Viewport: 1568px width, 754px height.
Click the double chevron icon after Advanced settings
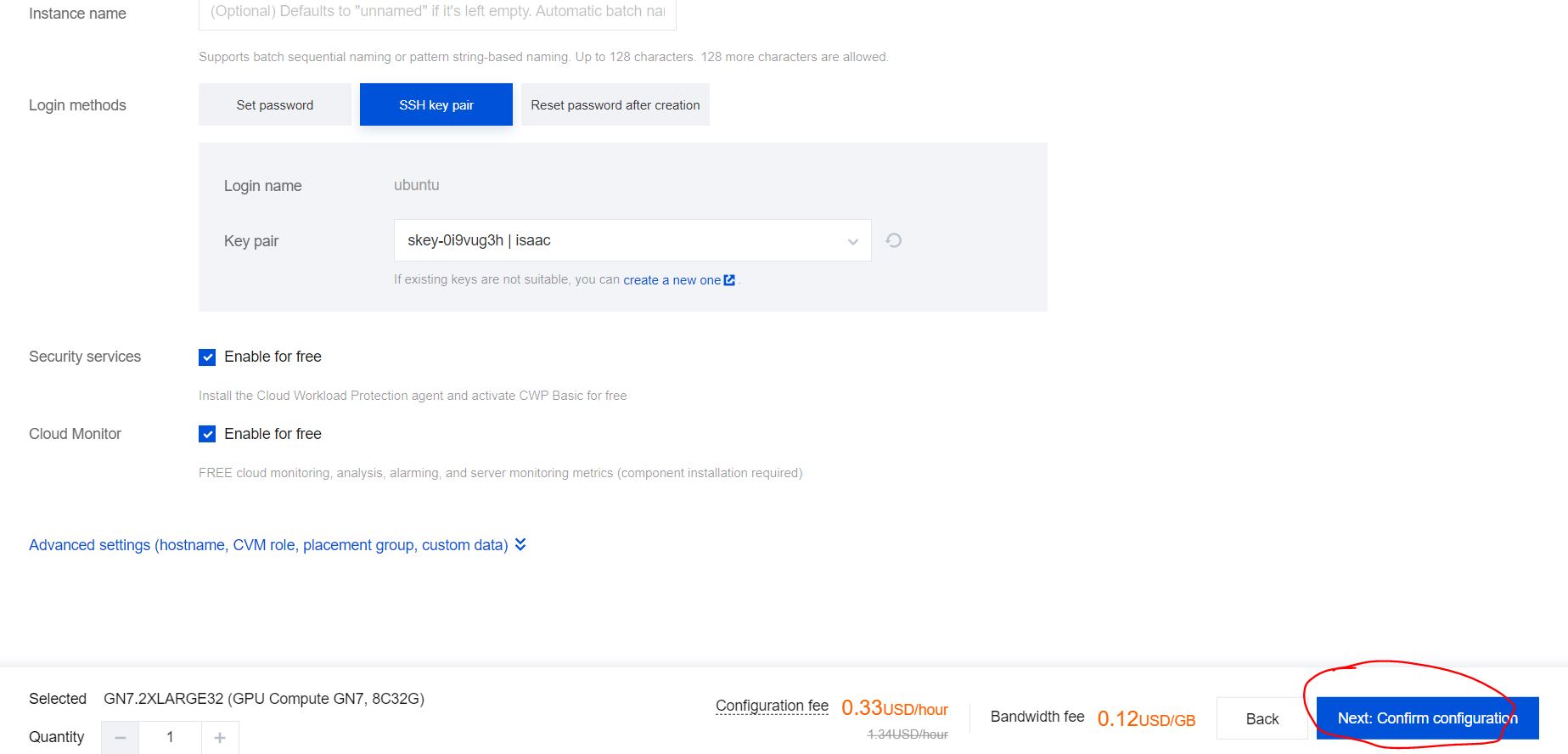point(520,544)
